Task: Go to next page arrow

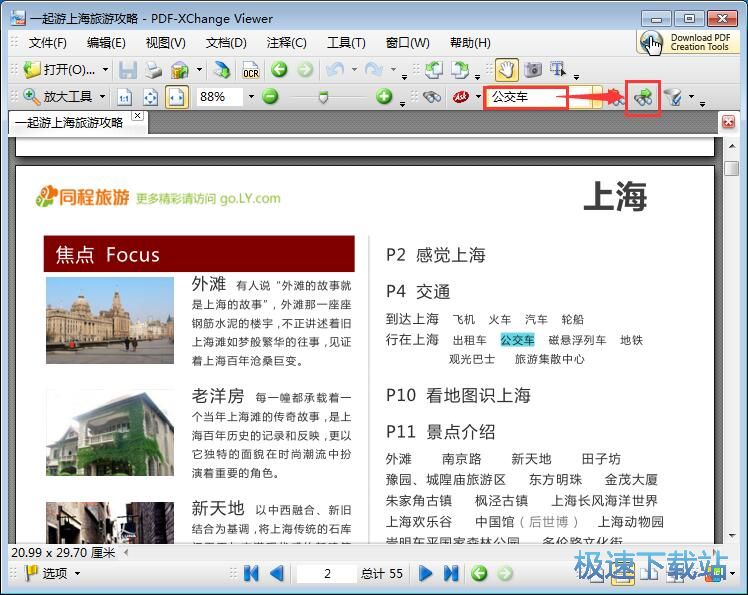Action: [x=425, y=573]
